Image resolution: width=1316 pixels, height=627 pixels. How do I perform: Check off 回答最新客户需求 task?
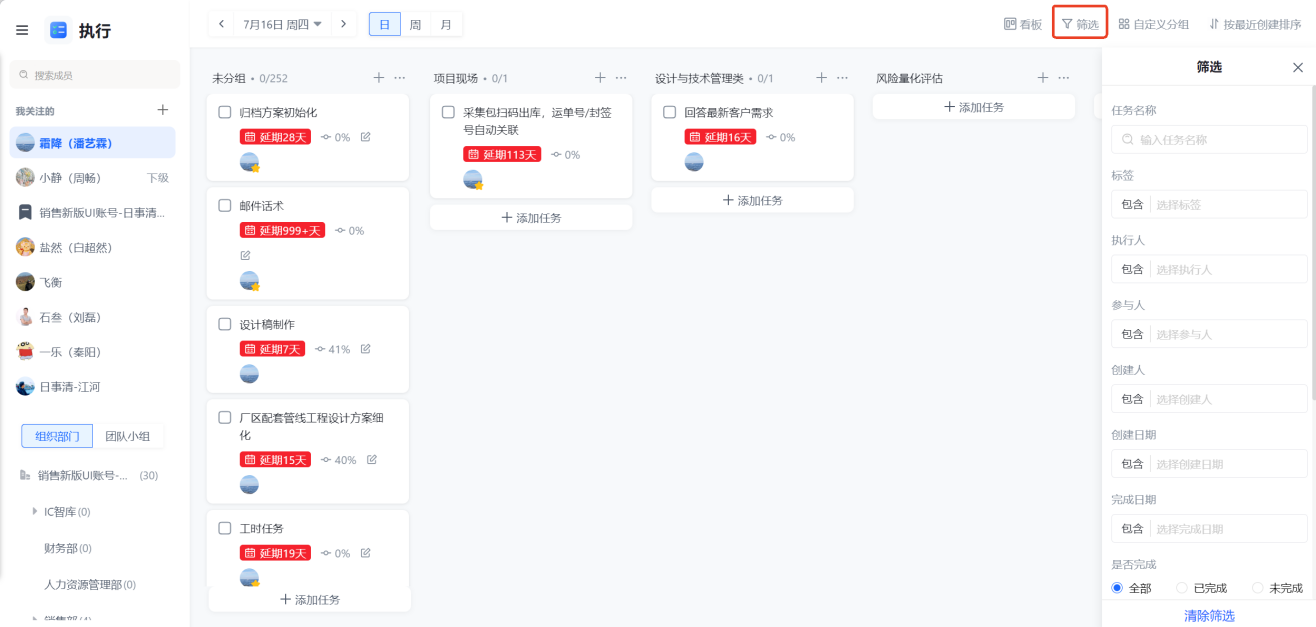(670, 112)
